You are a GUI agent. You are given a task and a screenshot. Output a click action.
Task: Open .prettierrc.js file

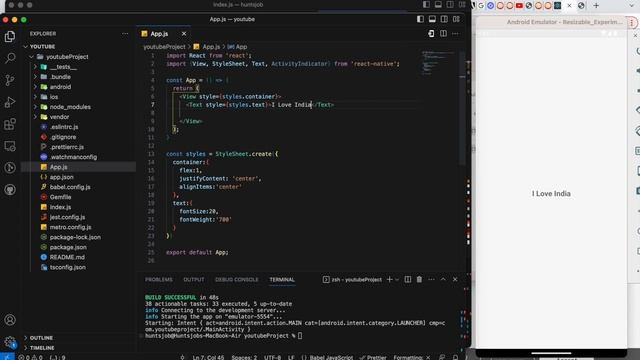[67, 147]
